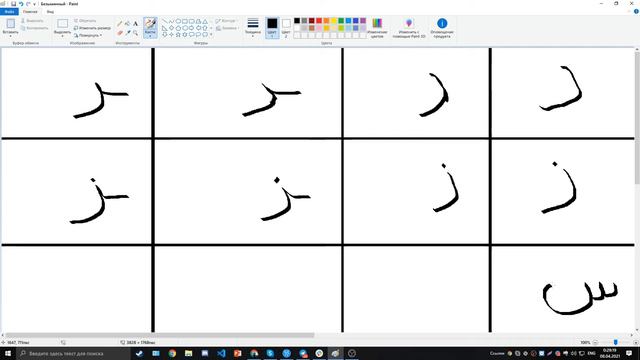Click the Paste (Вставить) clipboard icon

11,23
